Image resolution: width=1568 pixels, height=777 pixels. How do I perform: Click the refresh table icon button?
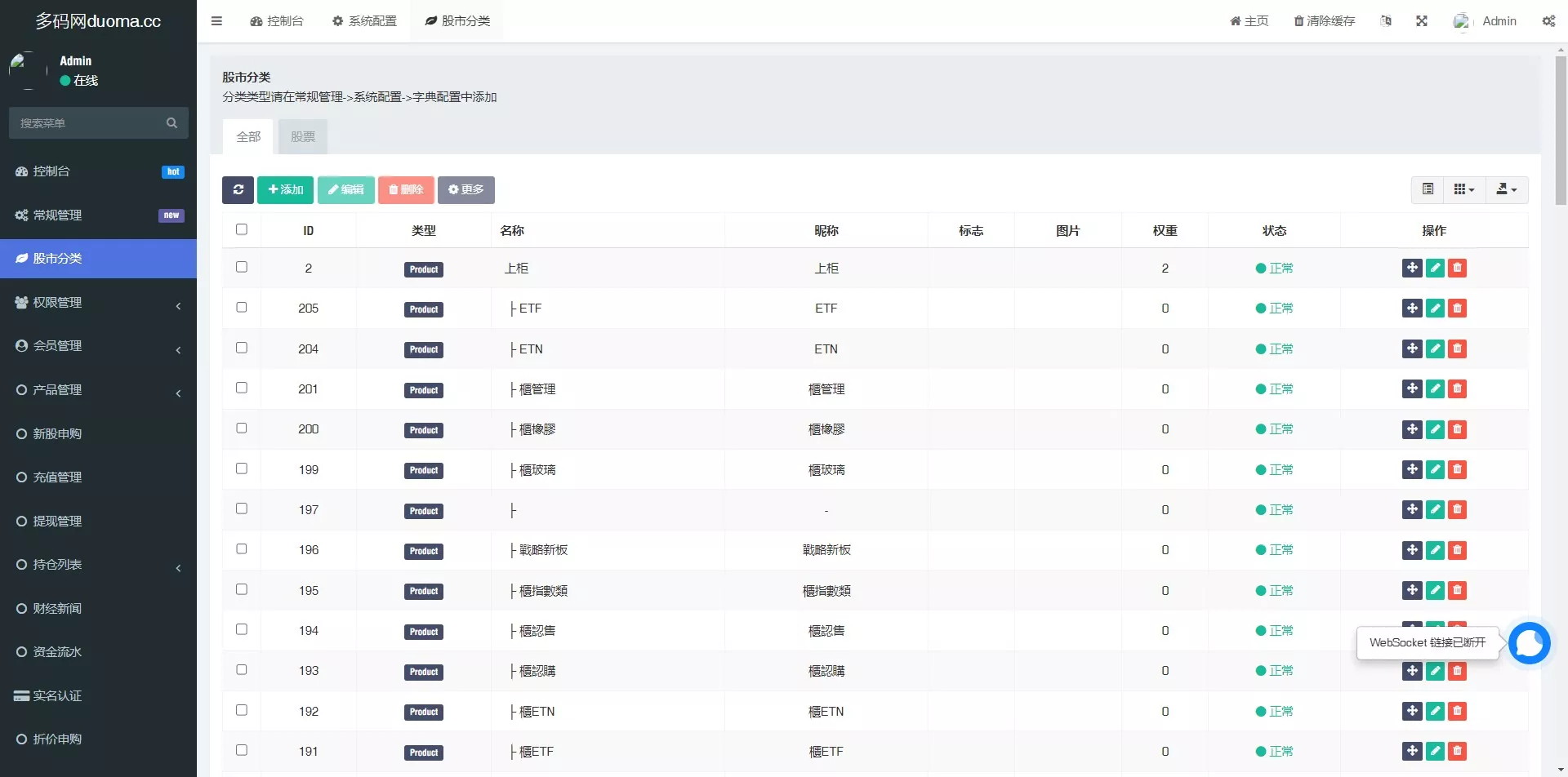pos(238,190)
